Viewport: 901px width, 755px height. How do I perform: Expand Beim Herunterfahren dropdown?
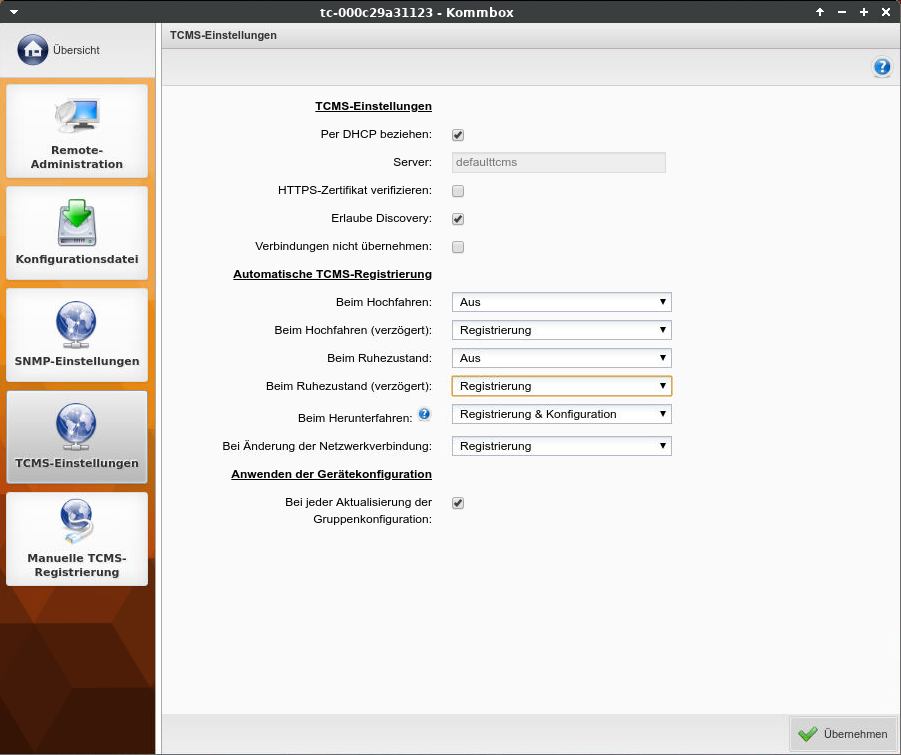coord(561,414)
